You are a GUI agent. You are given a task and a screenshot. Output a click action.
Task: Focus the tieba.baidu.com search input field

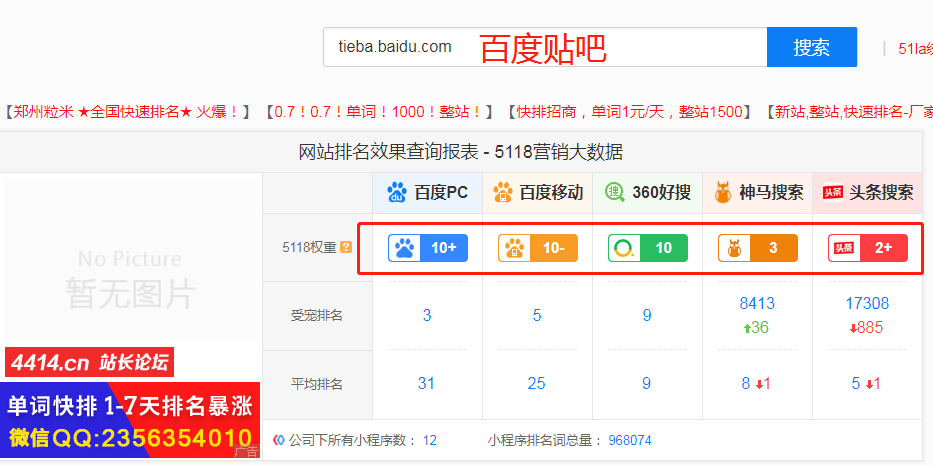(545, 47)
